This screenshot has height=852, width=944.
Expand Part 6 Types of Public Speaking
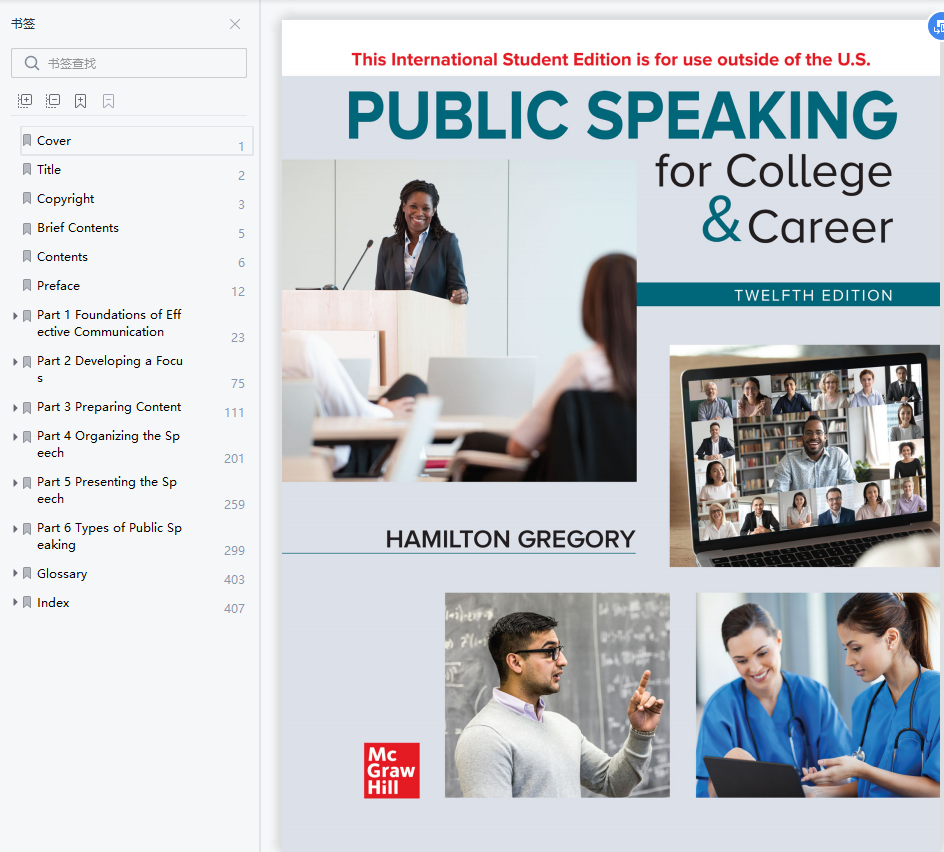point(15,529)
